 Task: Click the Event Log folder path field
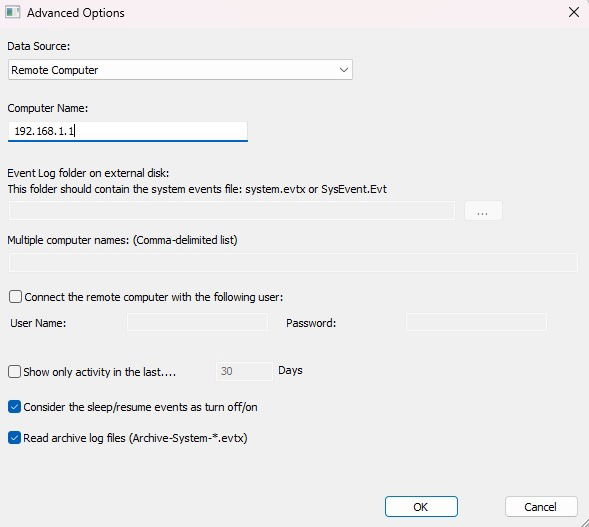[x=231, y=210]
